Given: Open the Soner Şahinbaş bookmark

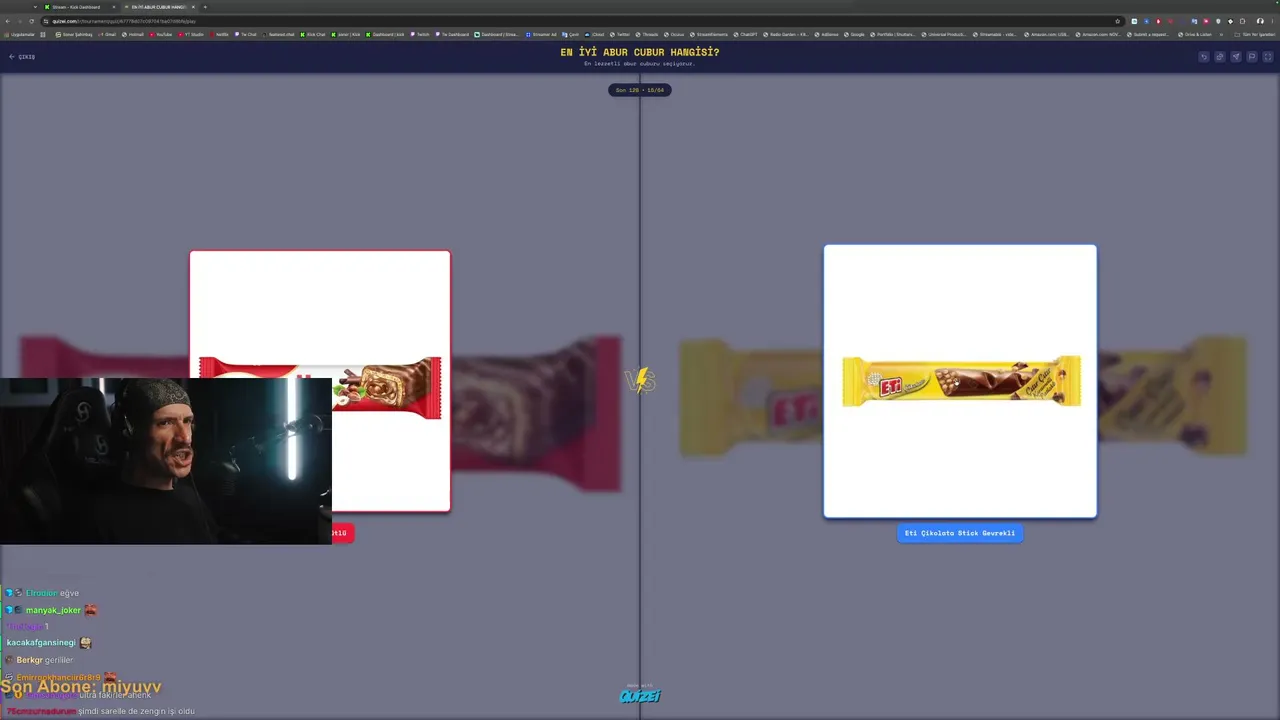Looking at the screenshot, I should [x=74, y=34].
